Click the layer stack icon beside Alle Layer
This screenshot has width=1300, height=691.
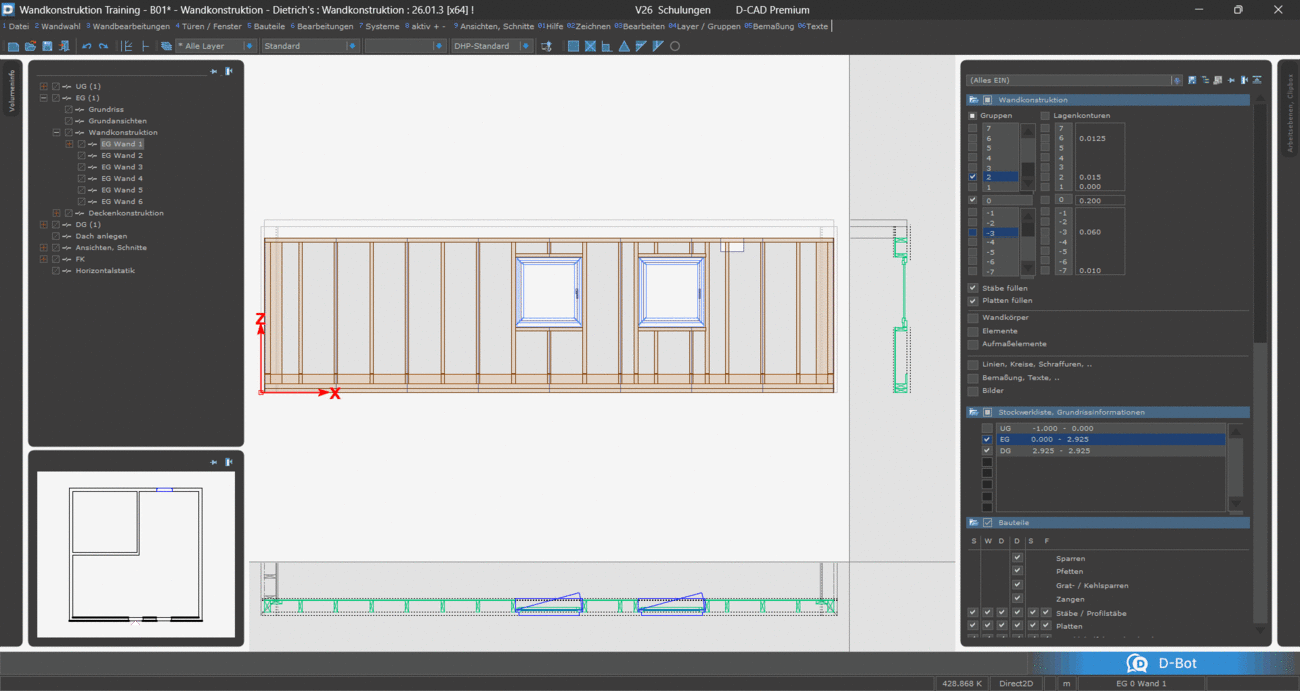(x=166, y=46)
